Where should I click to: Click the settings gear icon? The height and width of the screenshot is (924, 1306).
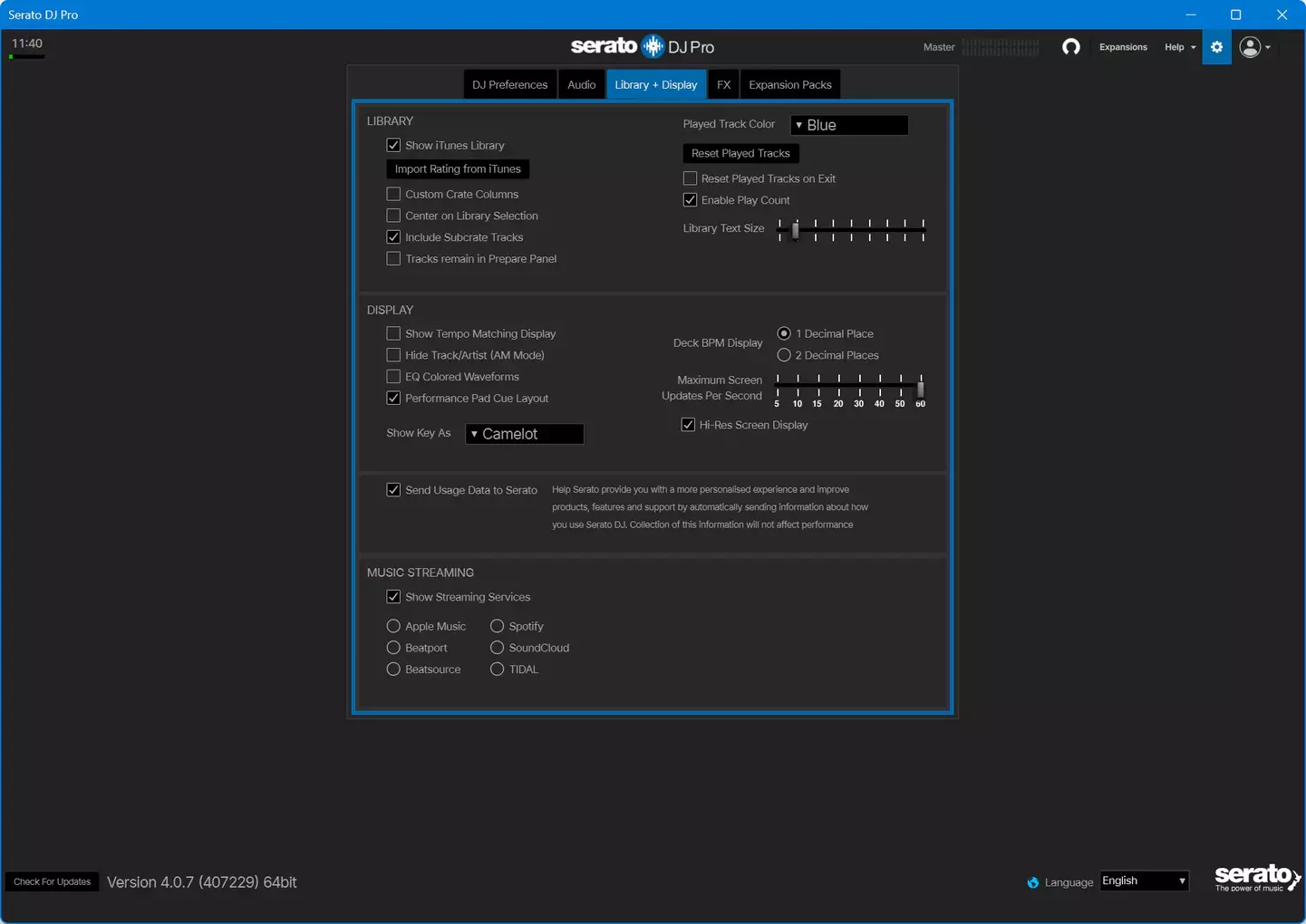click(1216, 47)
